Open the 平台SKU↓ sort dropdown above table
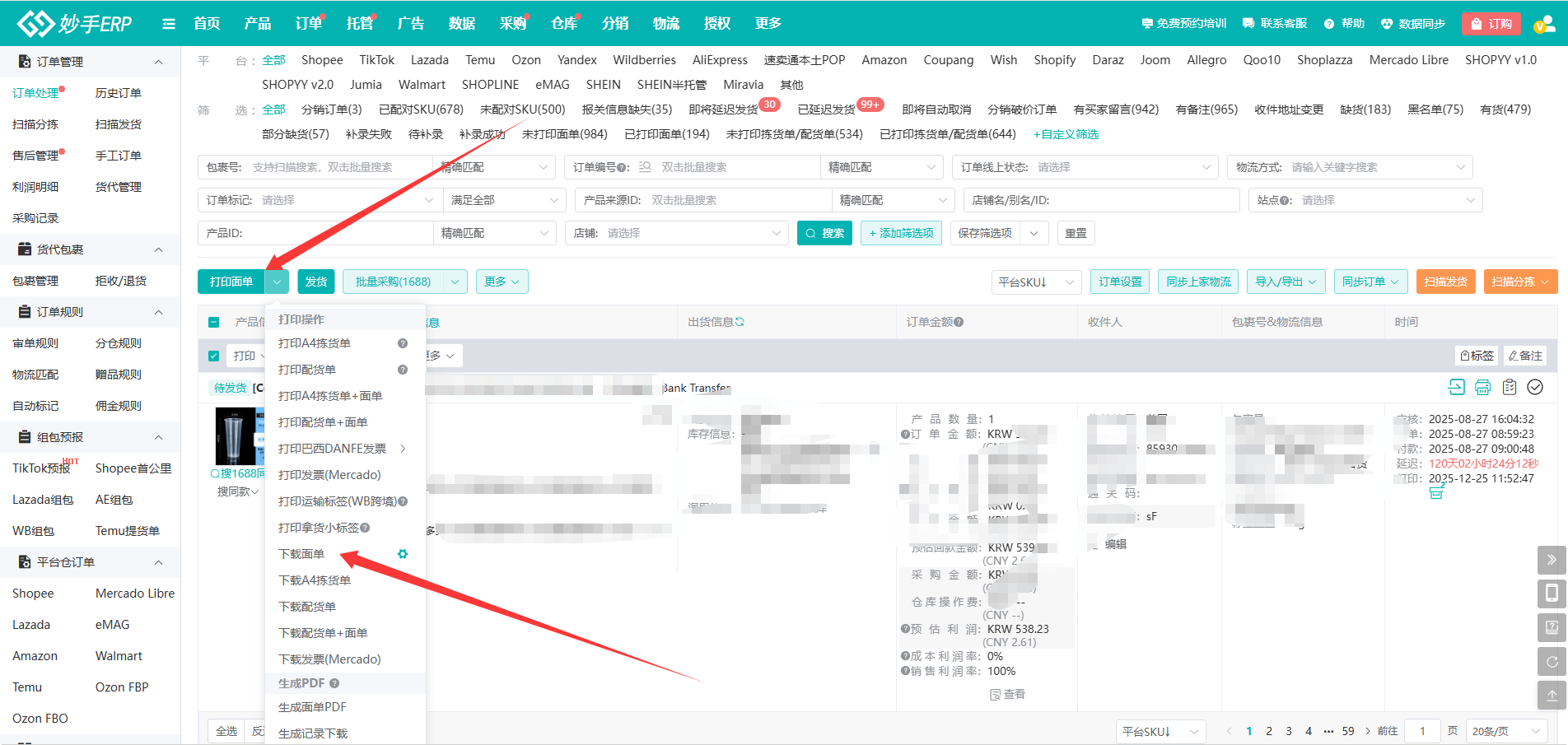 pos(1037,282)
